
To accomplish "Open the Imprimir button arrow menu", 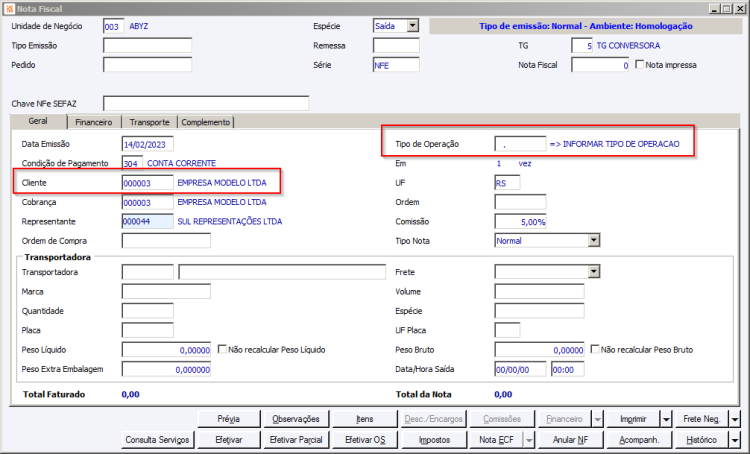I will pyautogui.click(x=666, y=419).
